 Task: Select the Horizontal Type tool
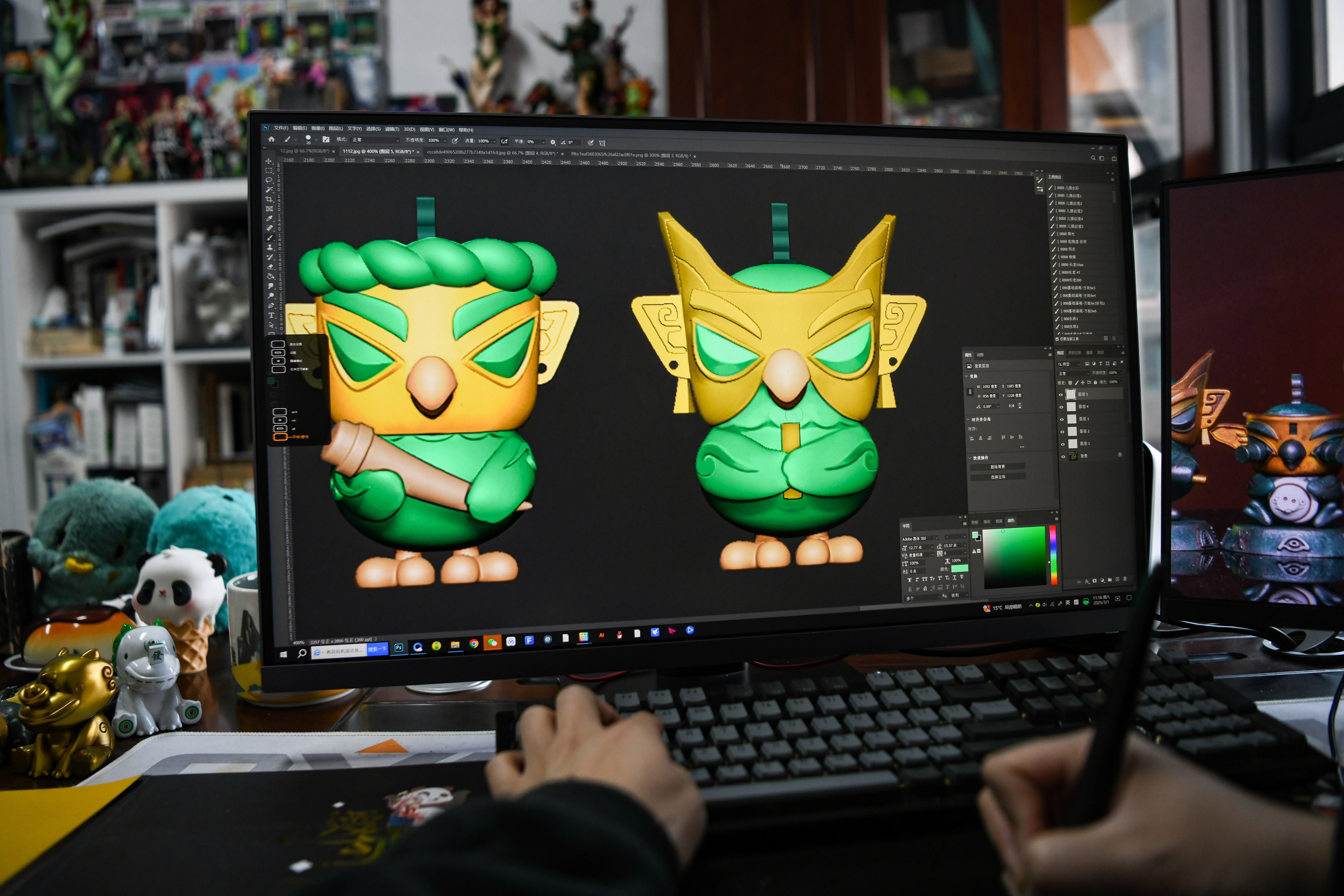pos(271,315)
